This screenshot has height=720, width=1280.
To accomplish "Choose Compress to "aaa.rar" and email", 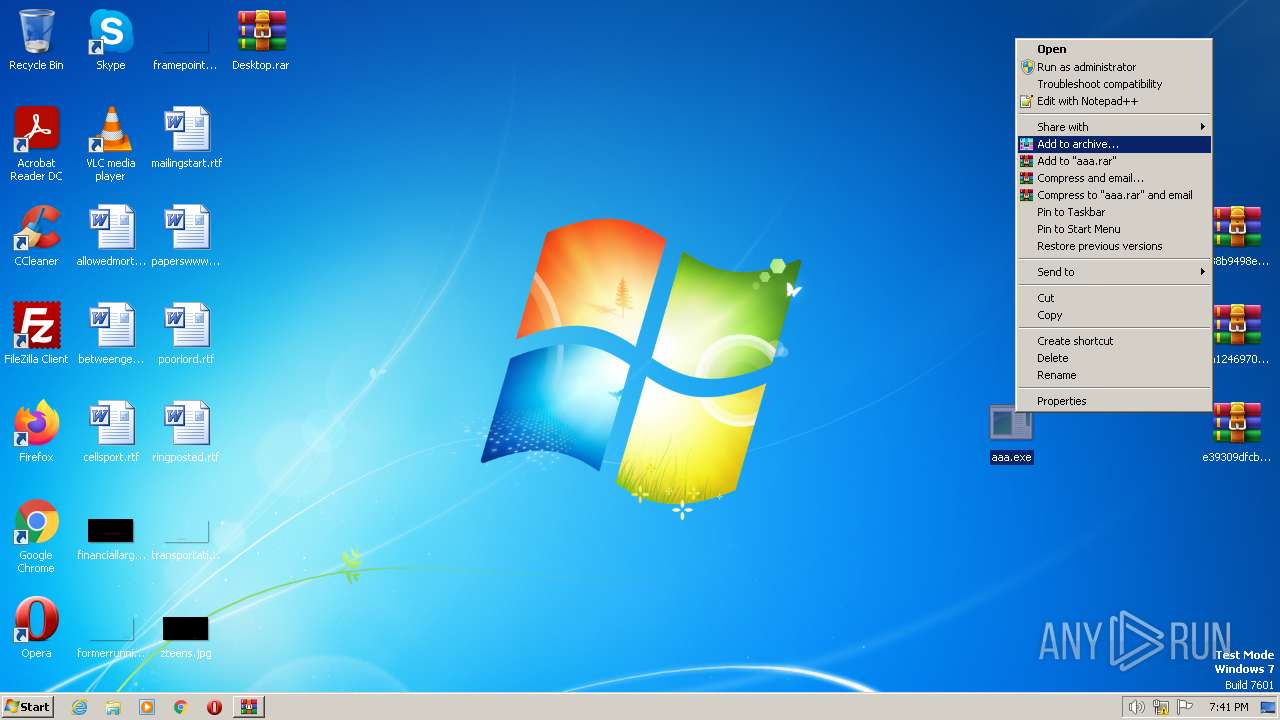I will point(1114,195).
